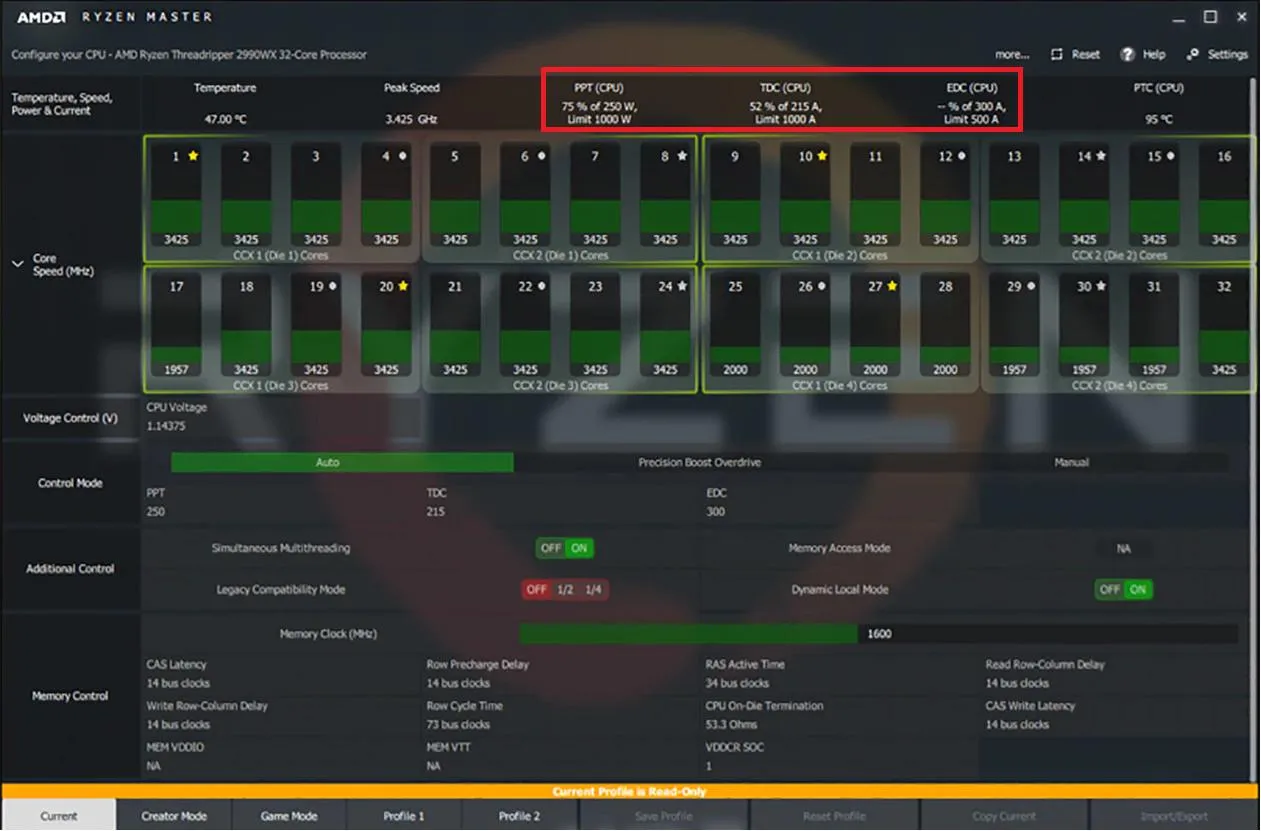This screenshot has height=831, width=1261.
Task: Toggle the Dynamic Local Mode switch
Action: tap(1124, 590)
